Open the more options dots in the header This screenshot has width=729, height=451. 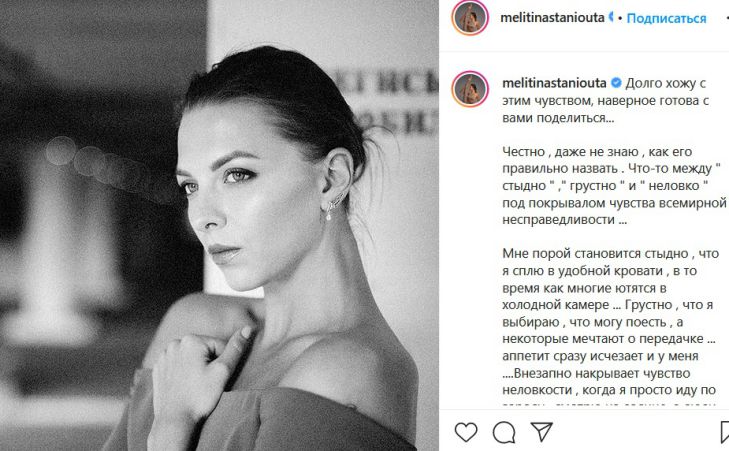pyautogui.click(x=727, y=18)
